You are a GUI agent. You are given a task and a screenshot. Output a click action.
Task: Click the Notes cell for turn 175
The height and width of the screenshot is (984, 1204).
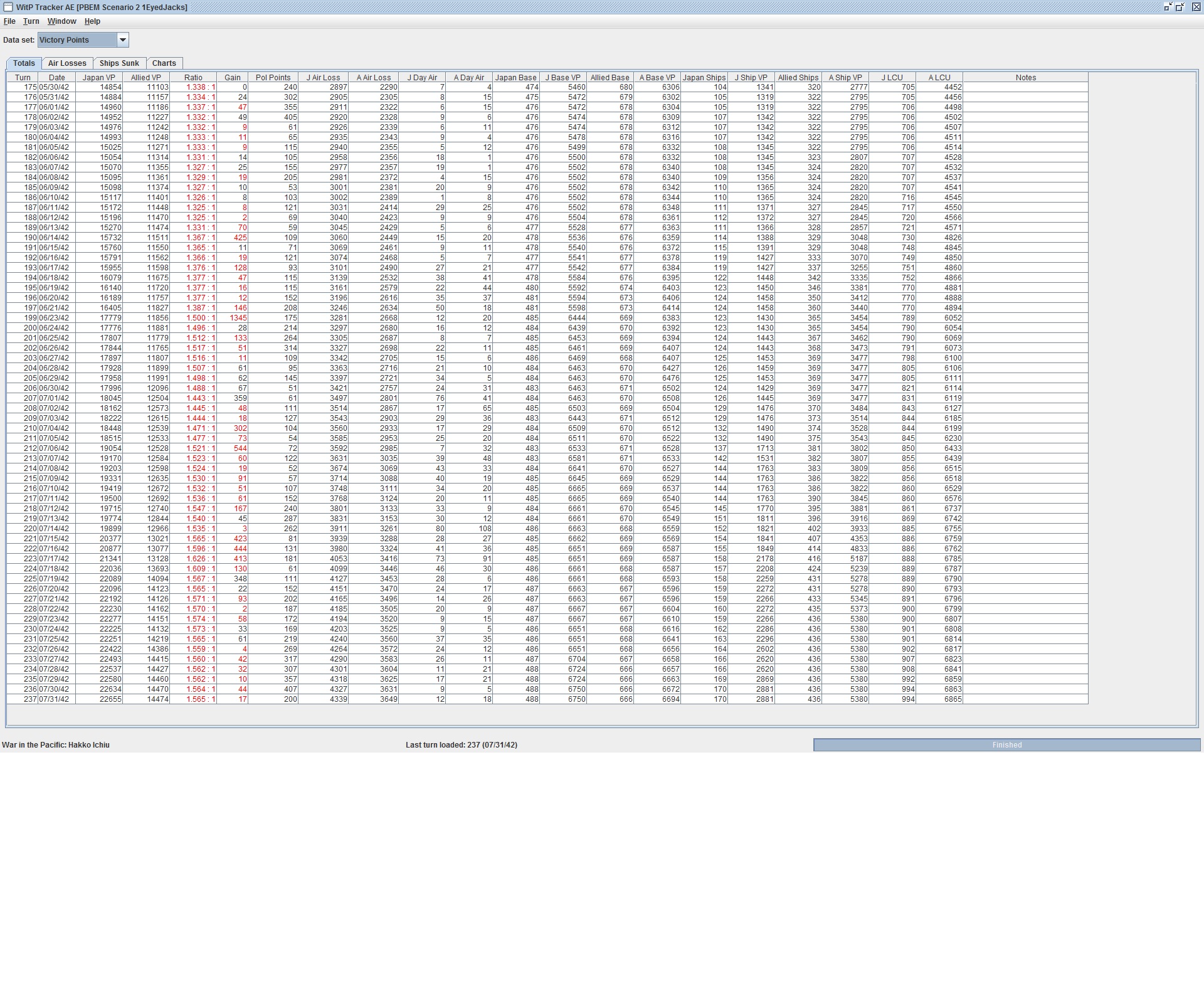(1025, 88)
